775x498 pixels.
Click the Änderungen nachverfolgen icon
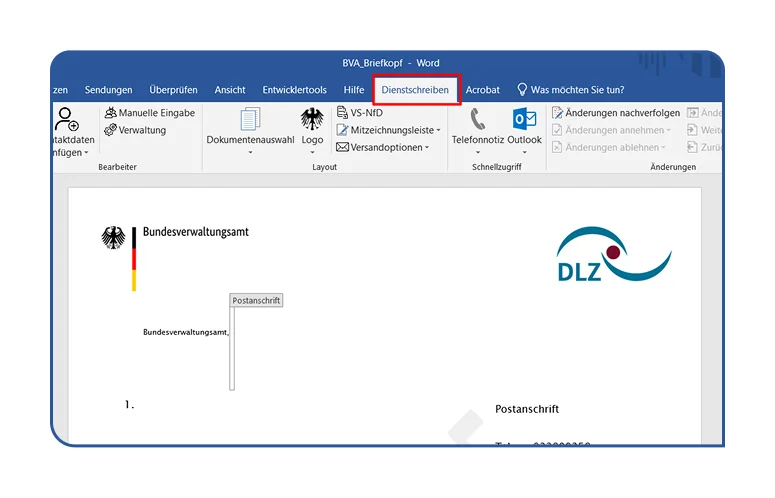coord(558,113)
